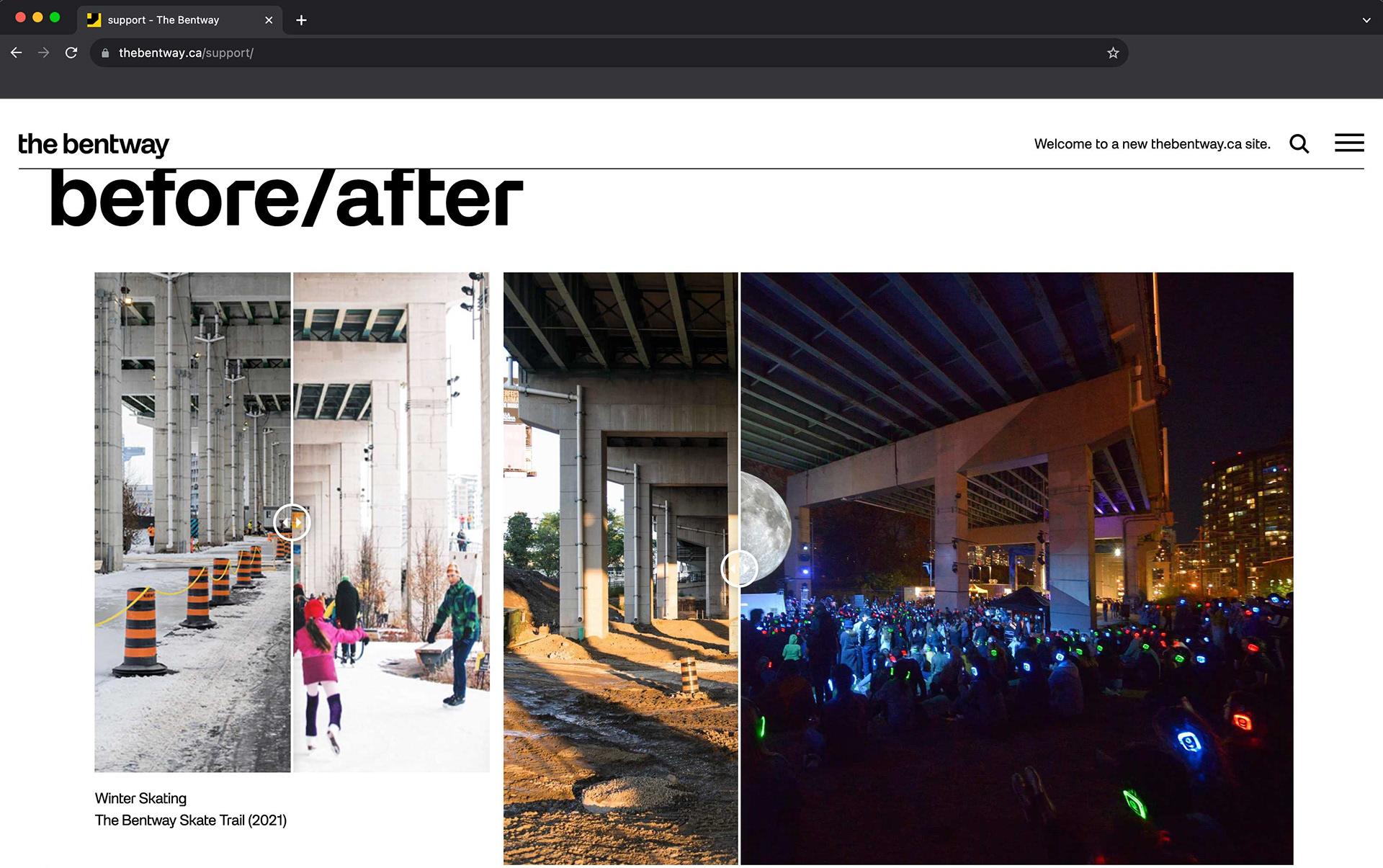Viewport: 1383px width, 868px height.
Task: Expand the tab search chevron
Action: [x=1366, y=20]
